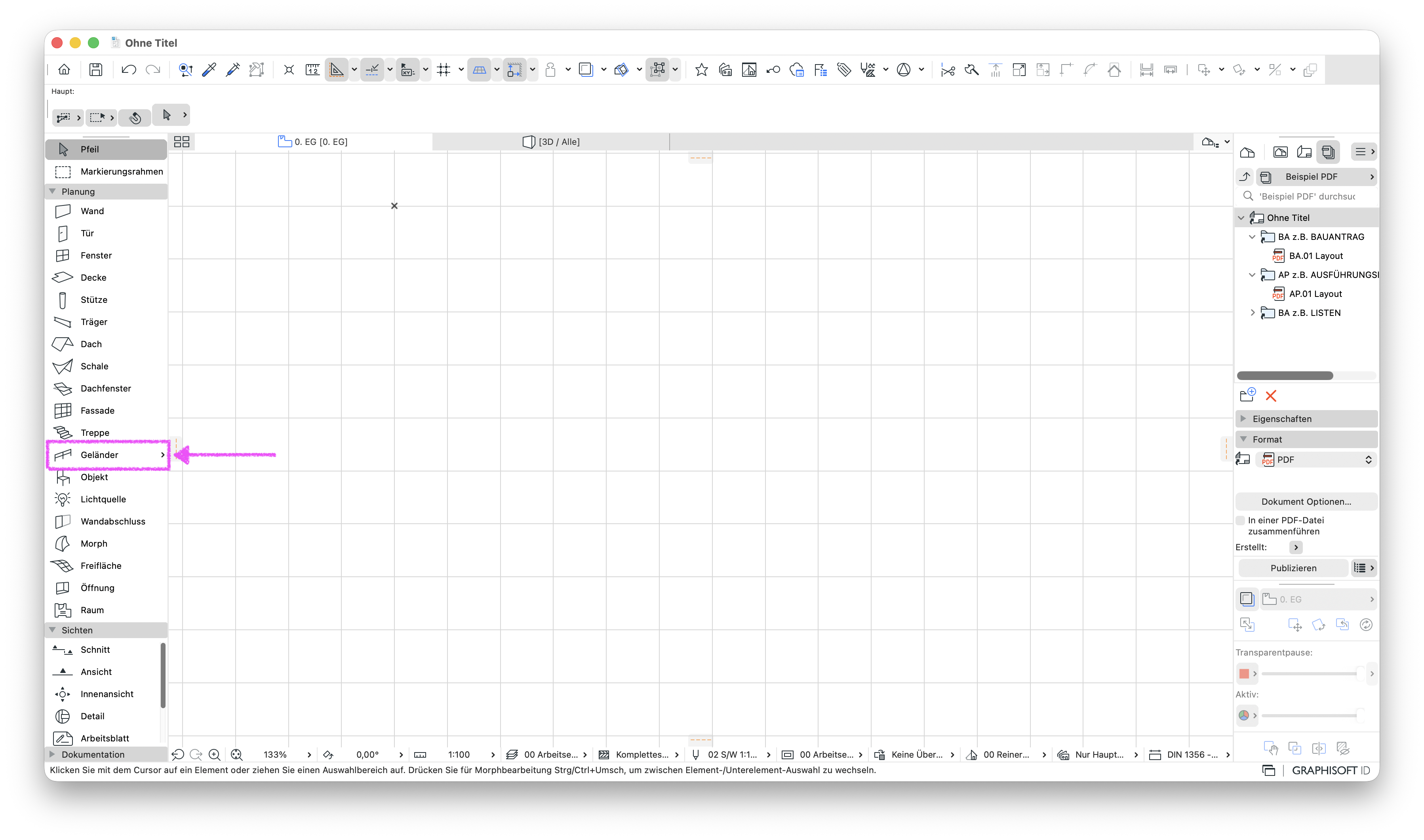Expand BA z.B. LISTEN folder
This screenshot has width=1424, height=840.
click(x=1252, y=312)
